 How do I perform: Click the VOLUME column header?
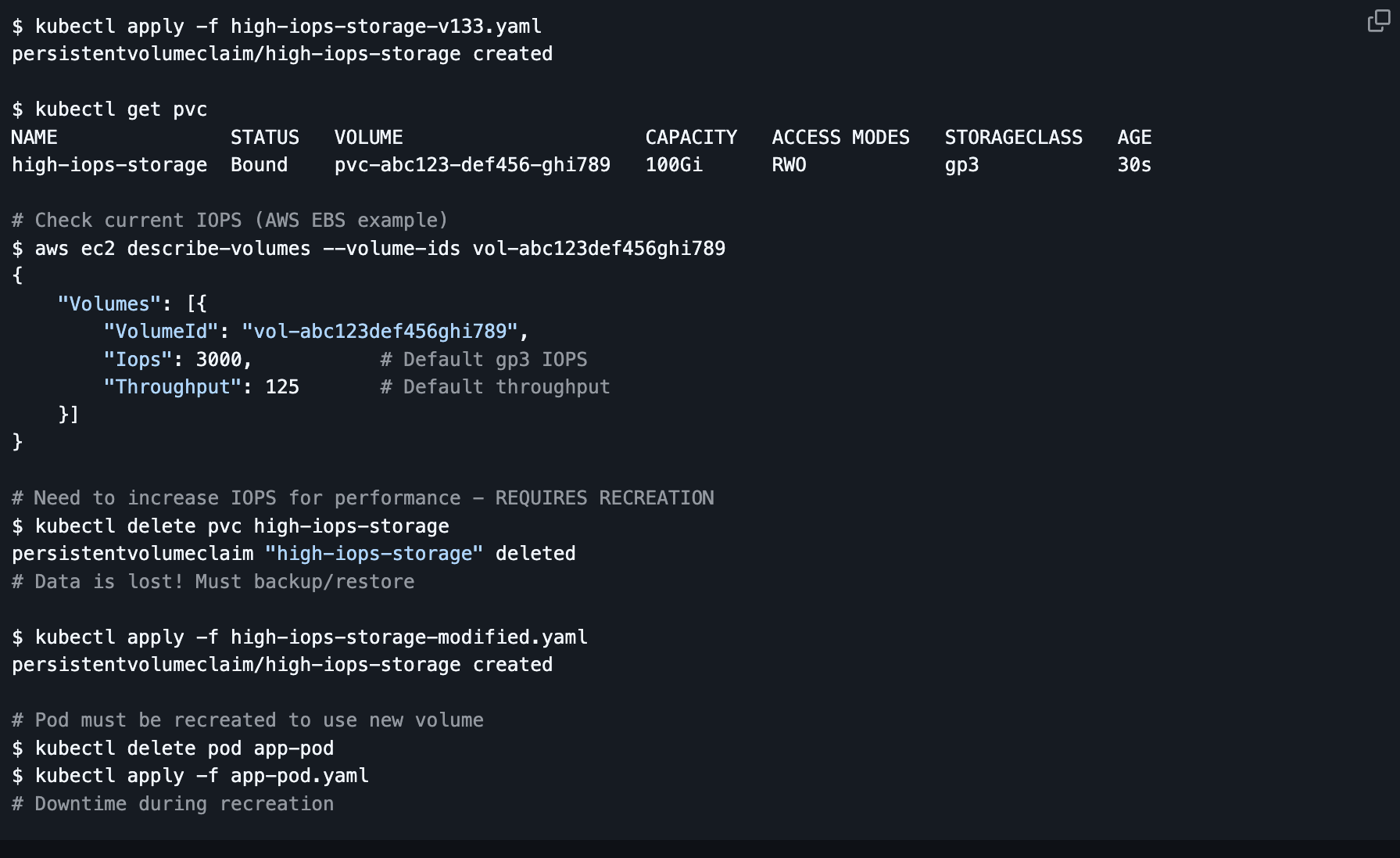368,138
